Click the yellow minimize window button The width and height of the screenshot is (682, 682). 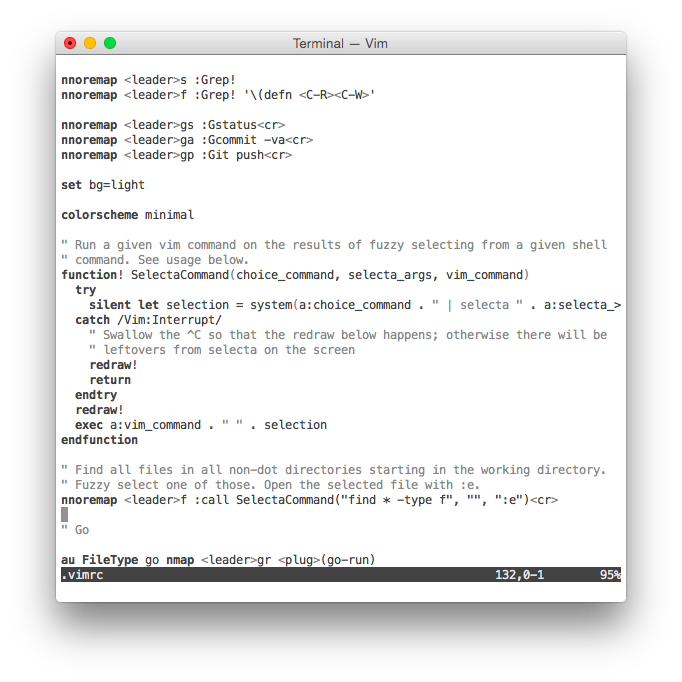coord(90,43)
